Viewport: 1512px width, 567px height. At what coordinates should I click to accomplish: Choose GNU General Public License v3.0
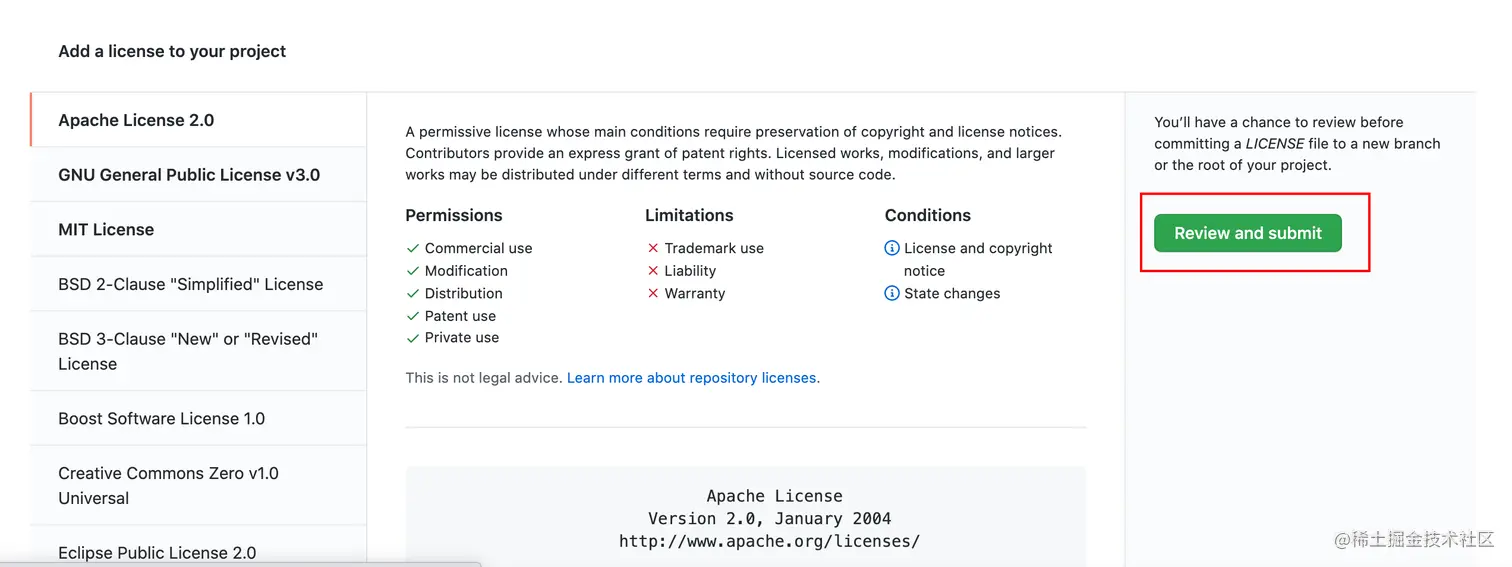click(198, 175)
